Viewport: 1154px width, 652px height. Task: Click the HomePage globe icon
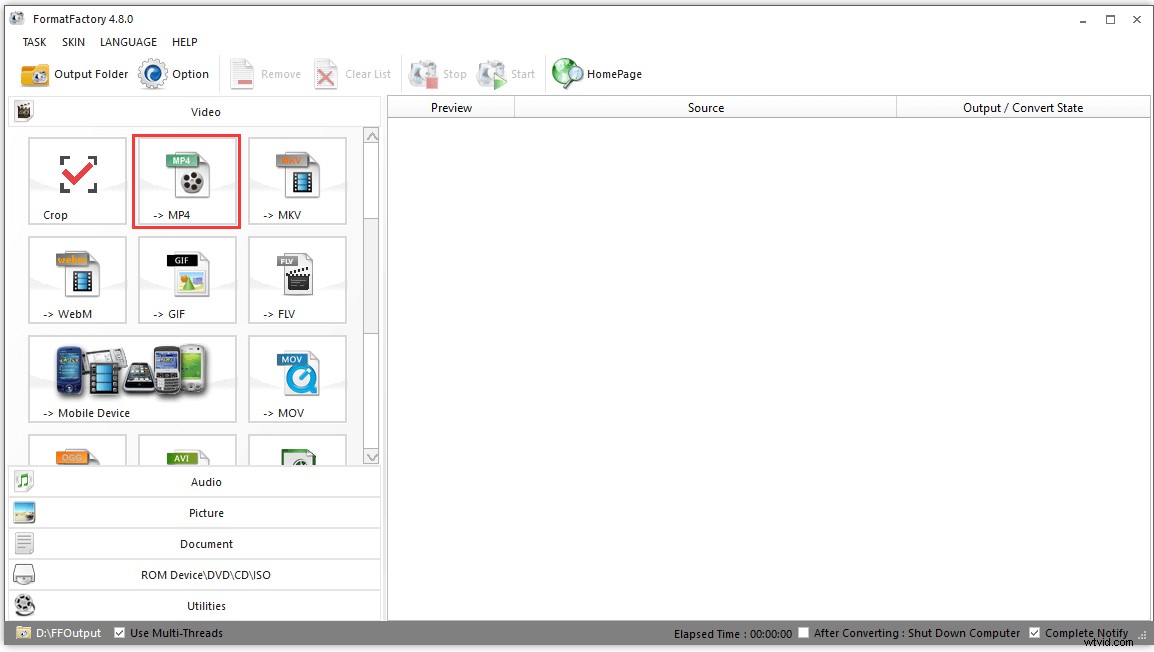coord(568,74)
